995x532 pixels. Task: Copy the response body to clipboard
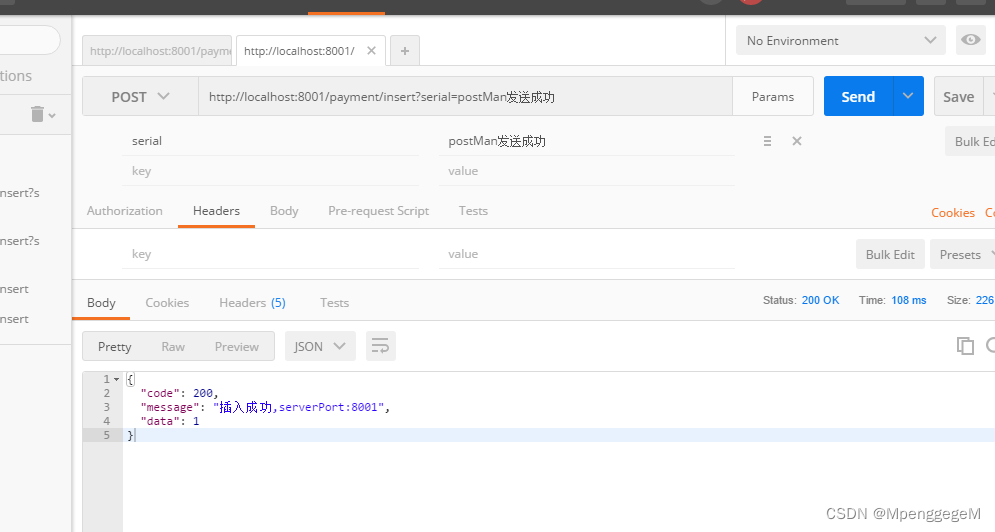tap(965, 345)
